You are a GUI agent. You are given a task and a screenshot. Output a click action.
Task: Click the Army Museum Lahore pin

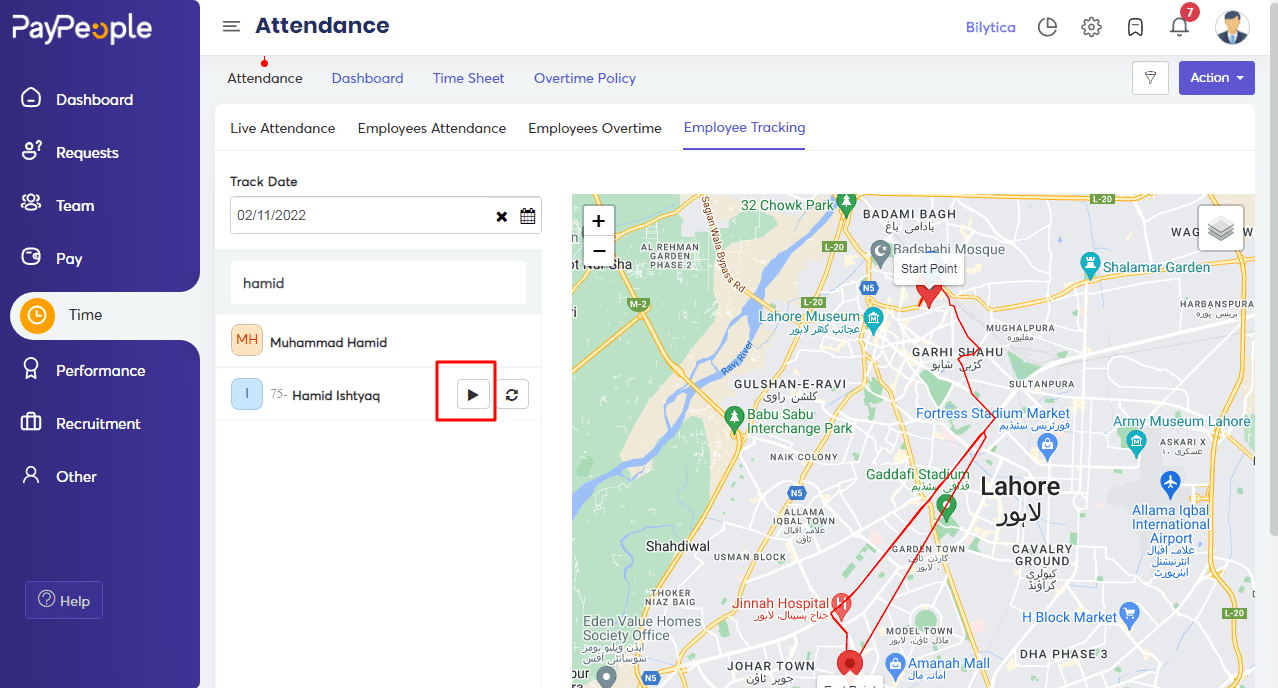coord(1135,441)
